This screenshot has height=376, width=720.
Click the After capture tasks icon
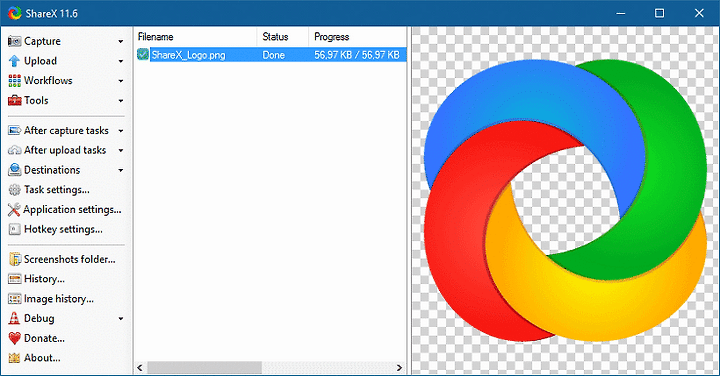point(14,130)
